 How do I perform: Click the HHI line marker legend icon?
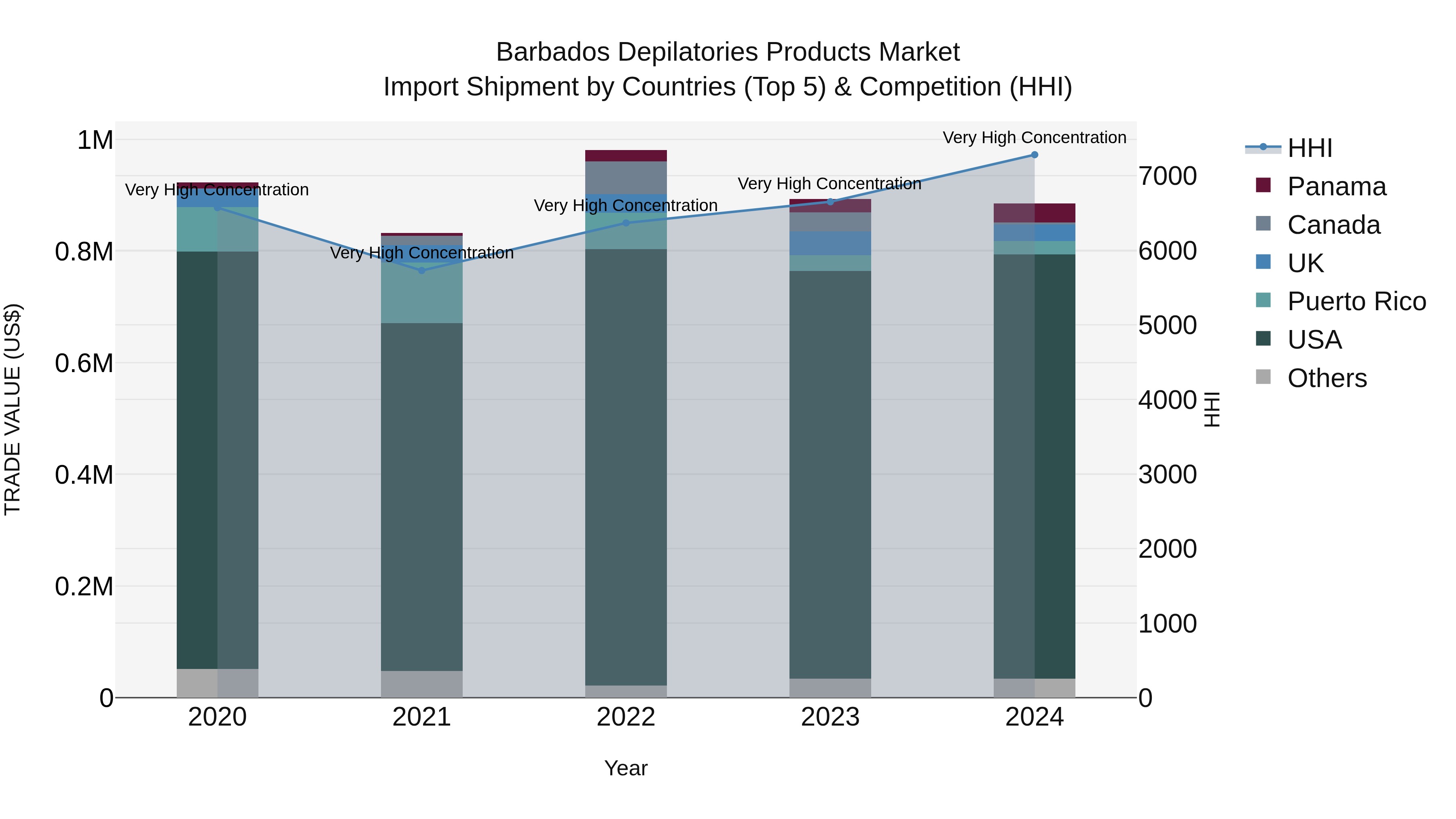point(1263,147)
